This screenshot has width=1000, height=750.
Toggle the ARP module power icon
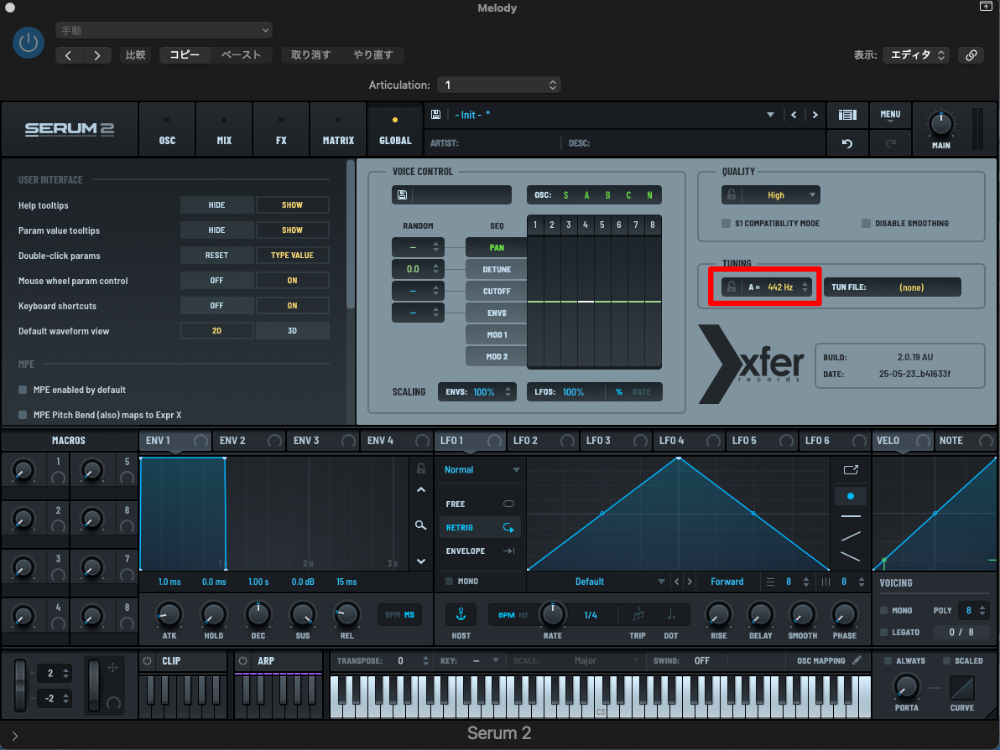point(243,661)
